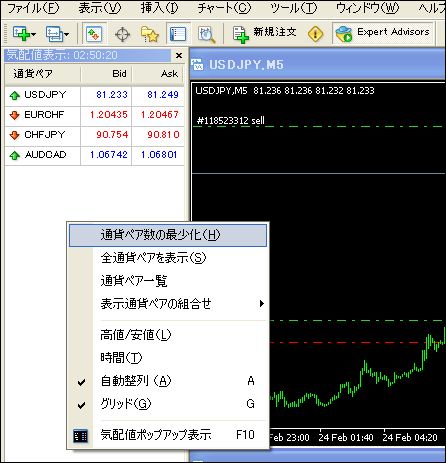Viewport: 446px width, 463px height.
Task: Open the new chart dropdown arrow
Action: (x=33, y=34)
